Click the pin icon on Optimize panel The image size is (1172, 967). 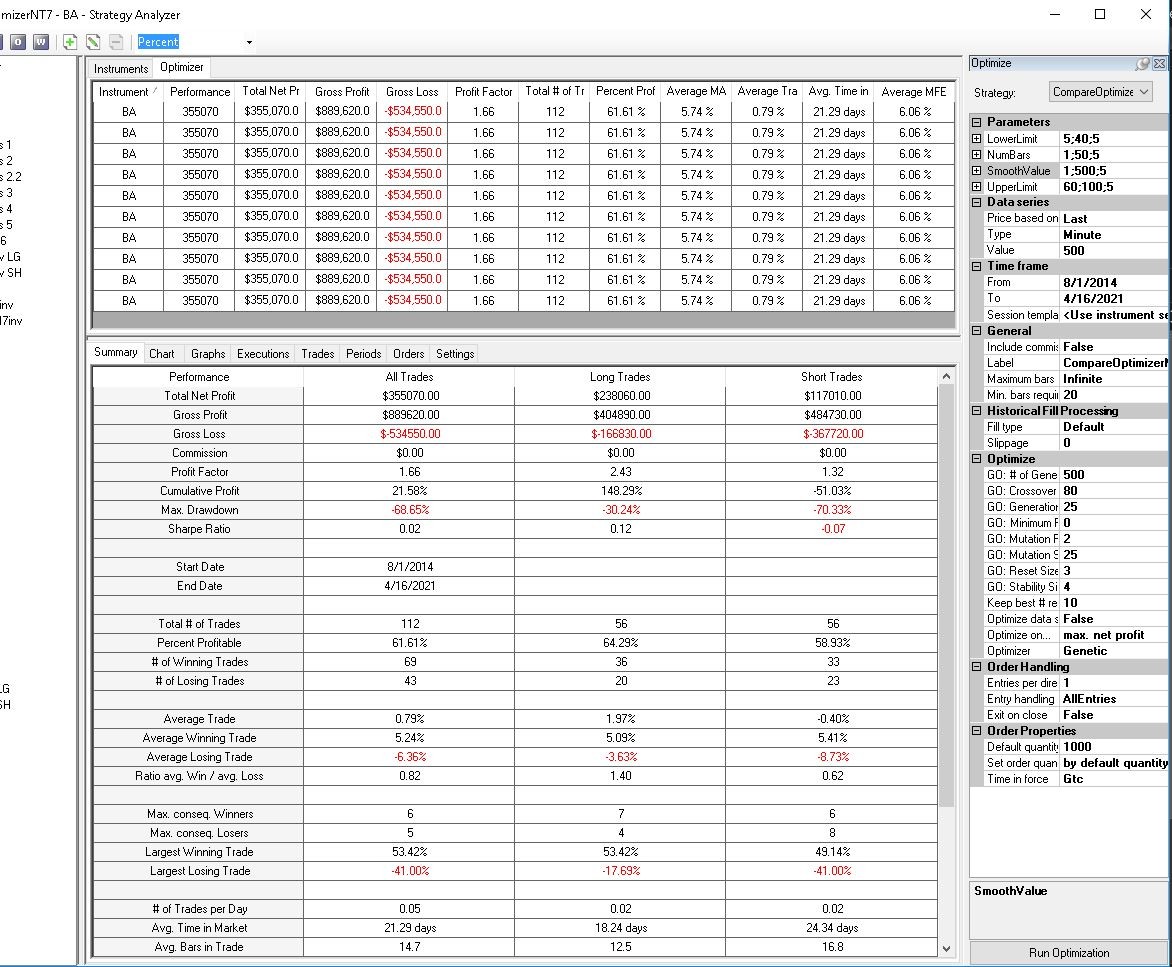[x=1142, y=64]
